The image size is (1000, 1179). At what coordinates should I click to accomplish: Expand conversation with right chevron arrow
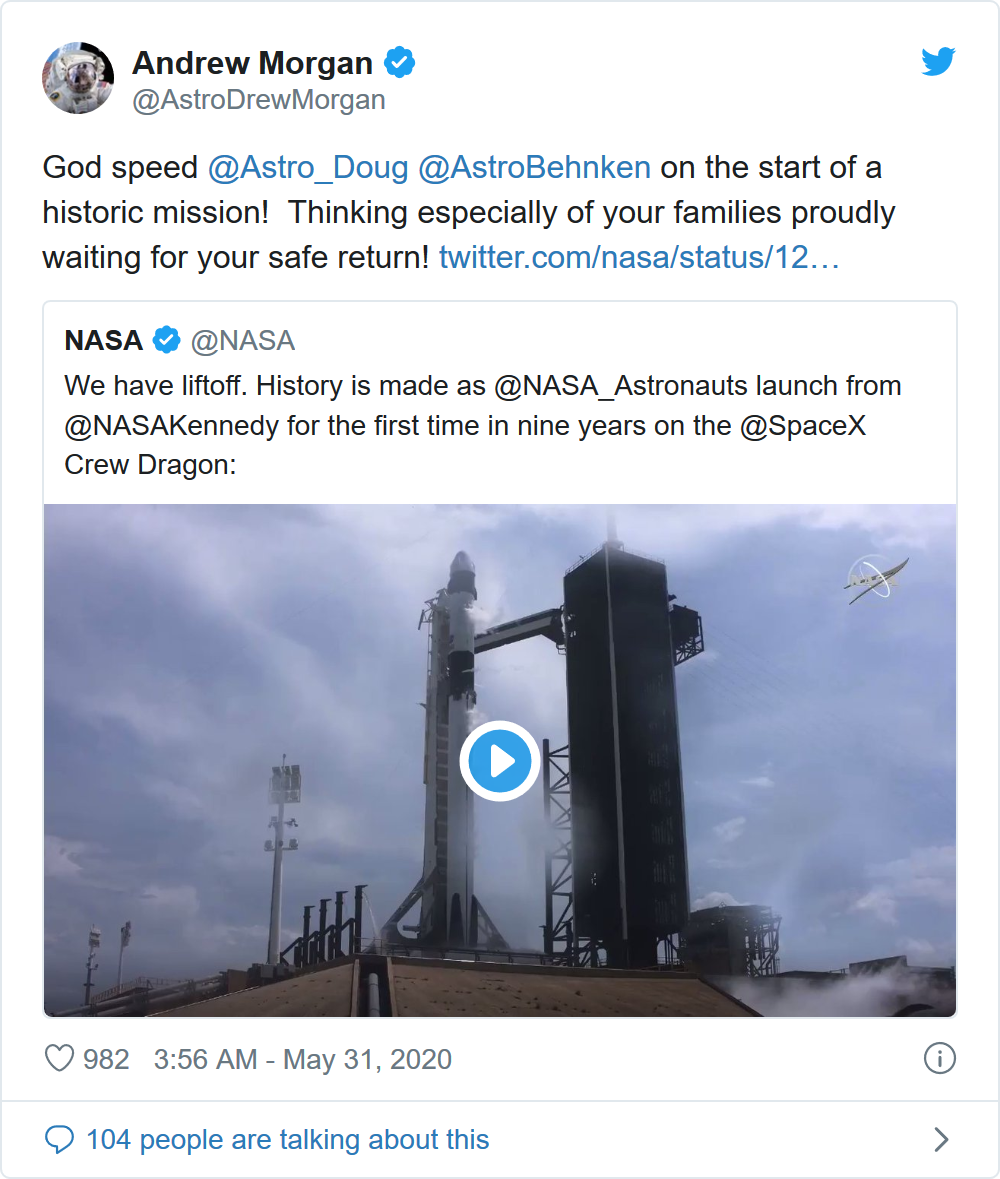point(940,1139)
